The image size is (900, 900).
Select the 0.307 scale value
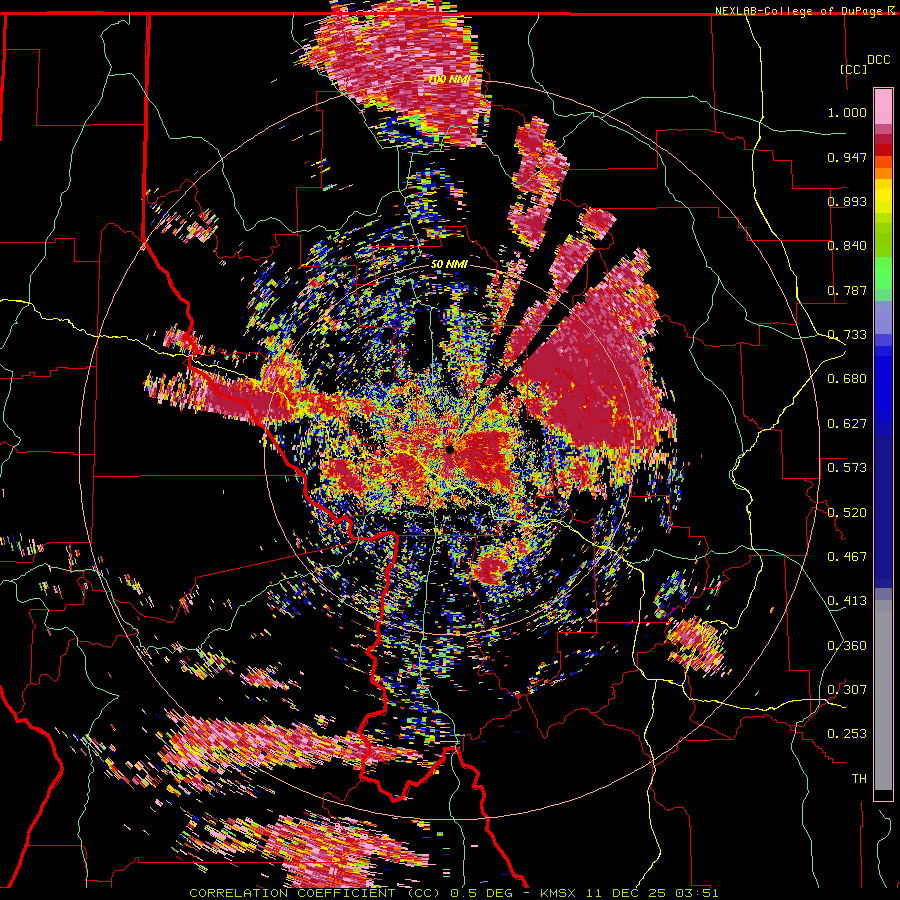(847, 689)
